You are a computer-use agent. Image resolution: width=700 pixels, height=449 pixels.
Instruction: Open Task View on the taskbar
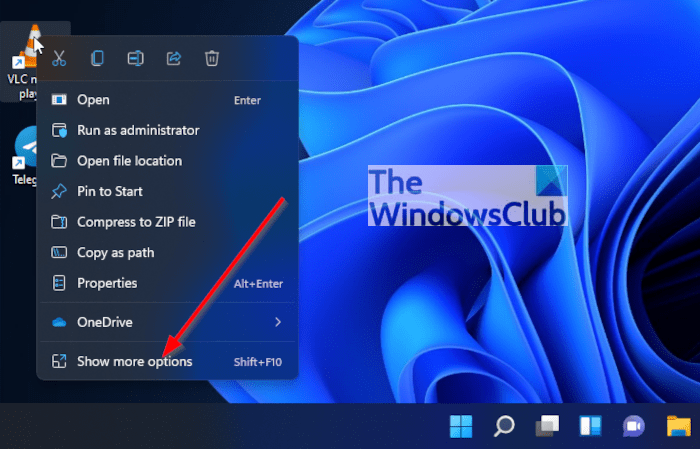(547, 426)
